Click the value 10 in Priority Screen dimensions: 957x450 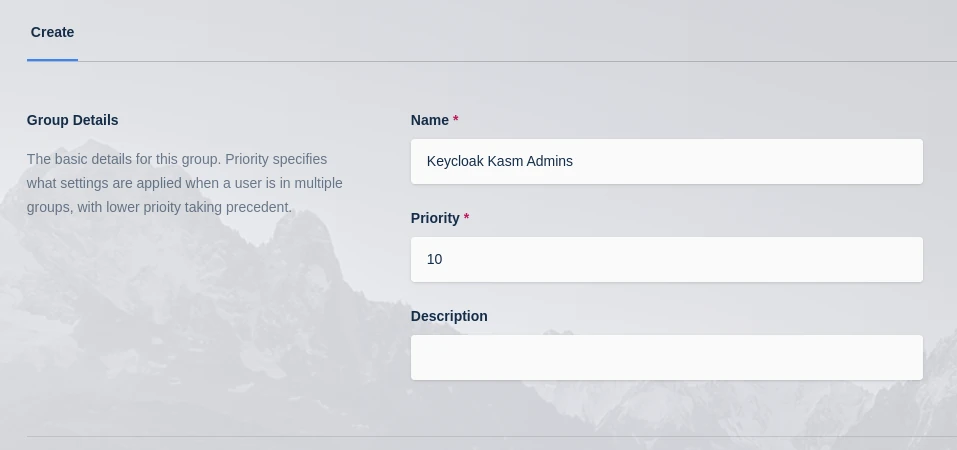[434, 259]
